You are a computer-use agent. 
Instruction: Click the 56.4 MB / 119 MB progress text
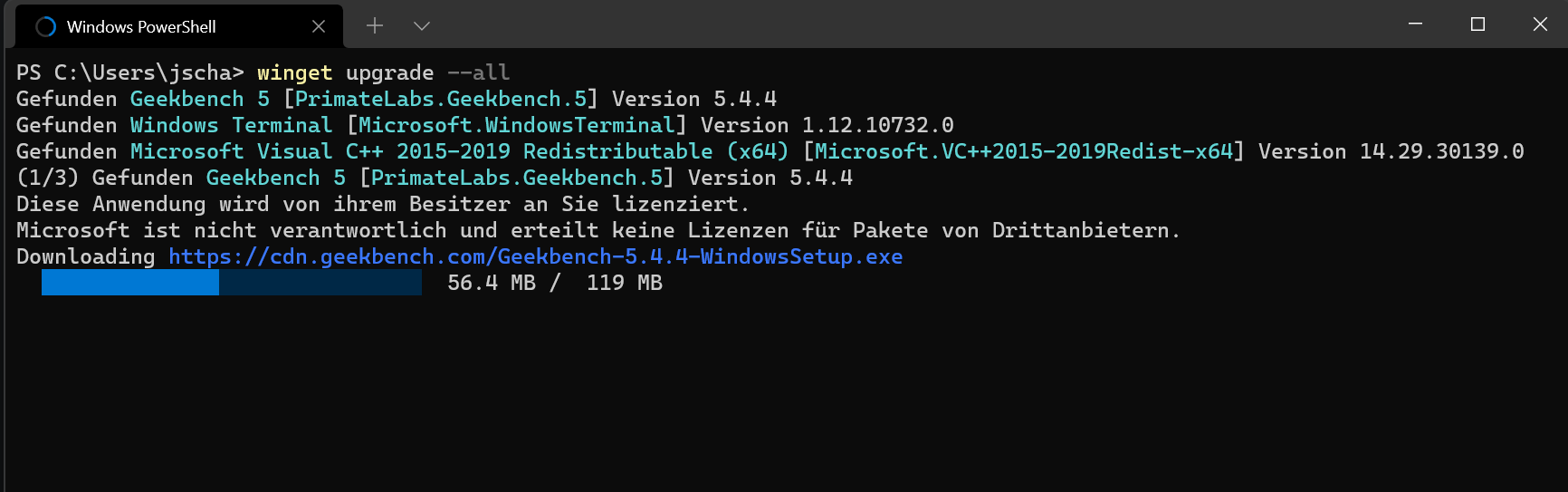point(555,283)
